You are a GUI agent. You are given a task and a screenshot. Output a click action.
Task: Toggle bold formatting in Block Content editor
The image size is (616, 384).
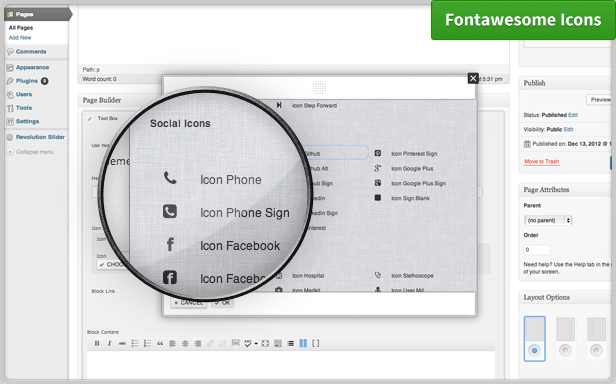pyautogui.click(x=97, y=344)
